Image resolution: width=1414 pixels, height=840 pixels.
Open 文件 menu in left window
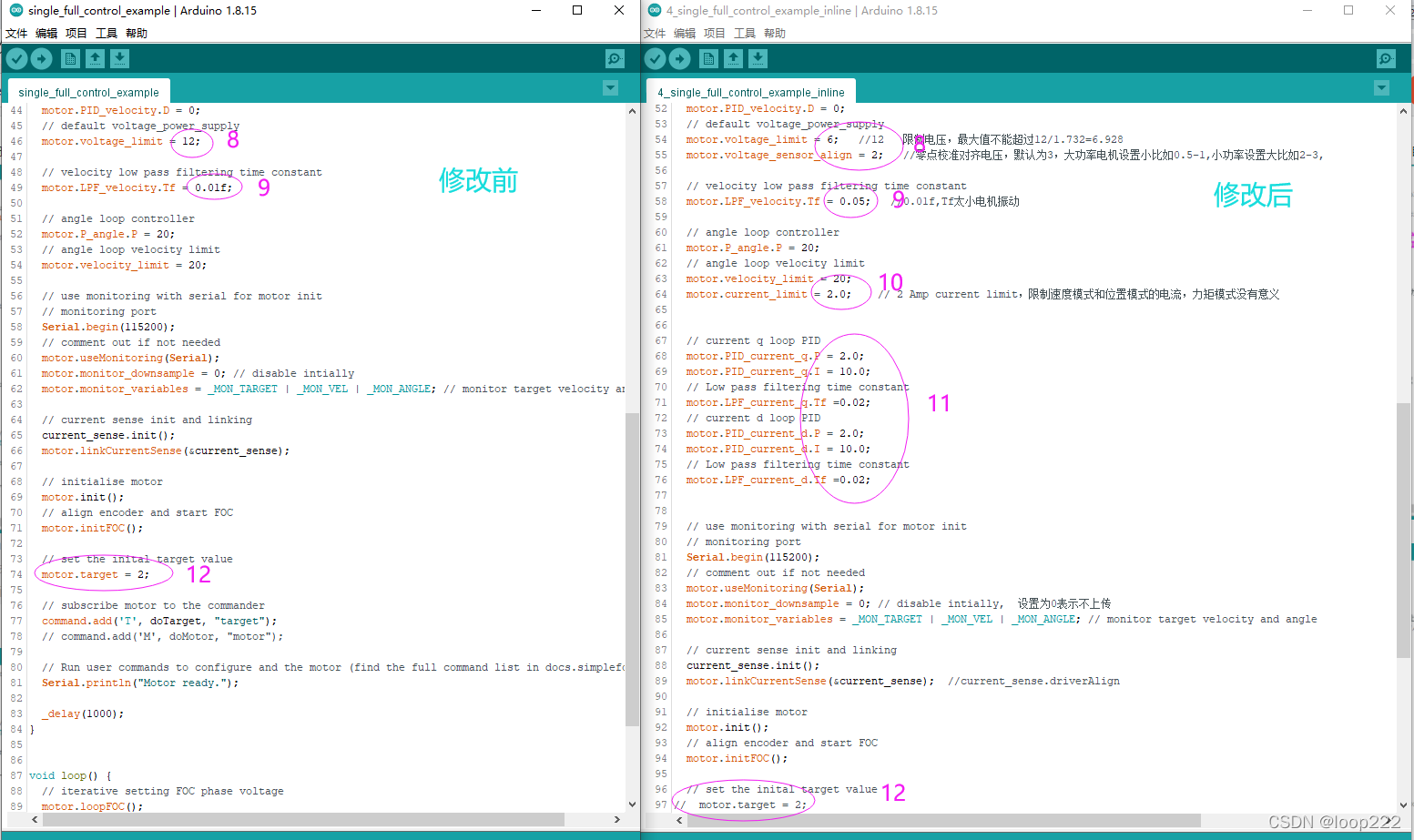16,34
